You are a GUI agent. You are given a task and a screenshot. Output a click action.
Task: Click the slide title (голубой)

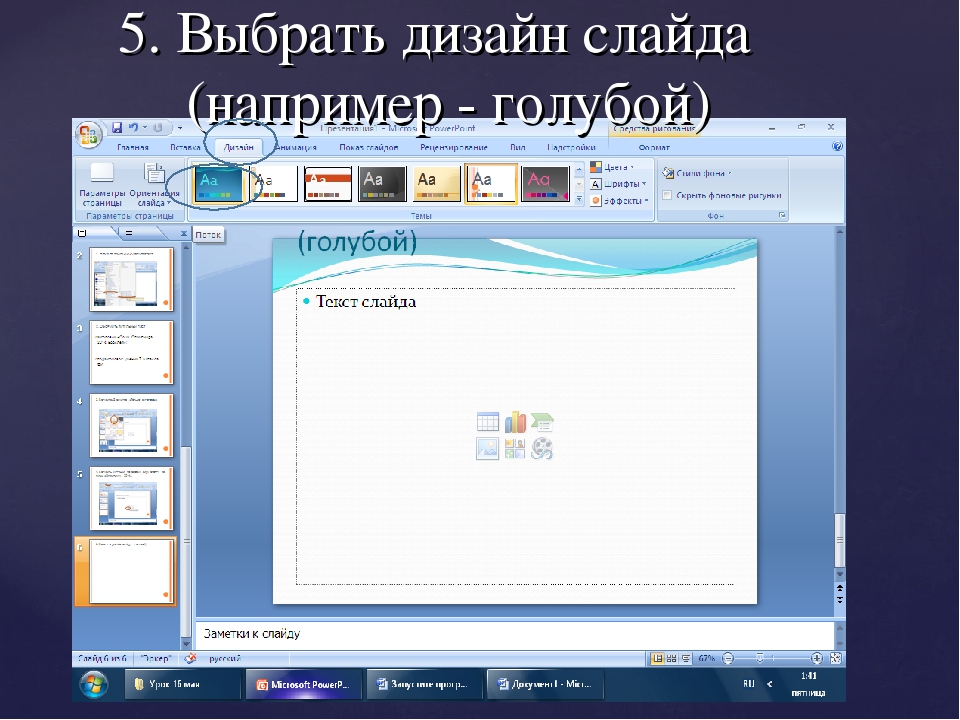coord(357,242)
